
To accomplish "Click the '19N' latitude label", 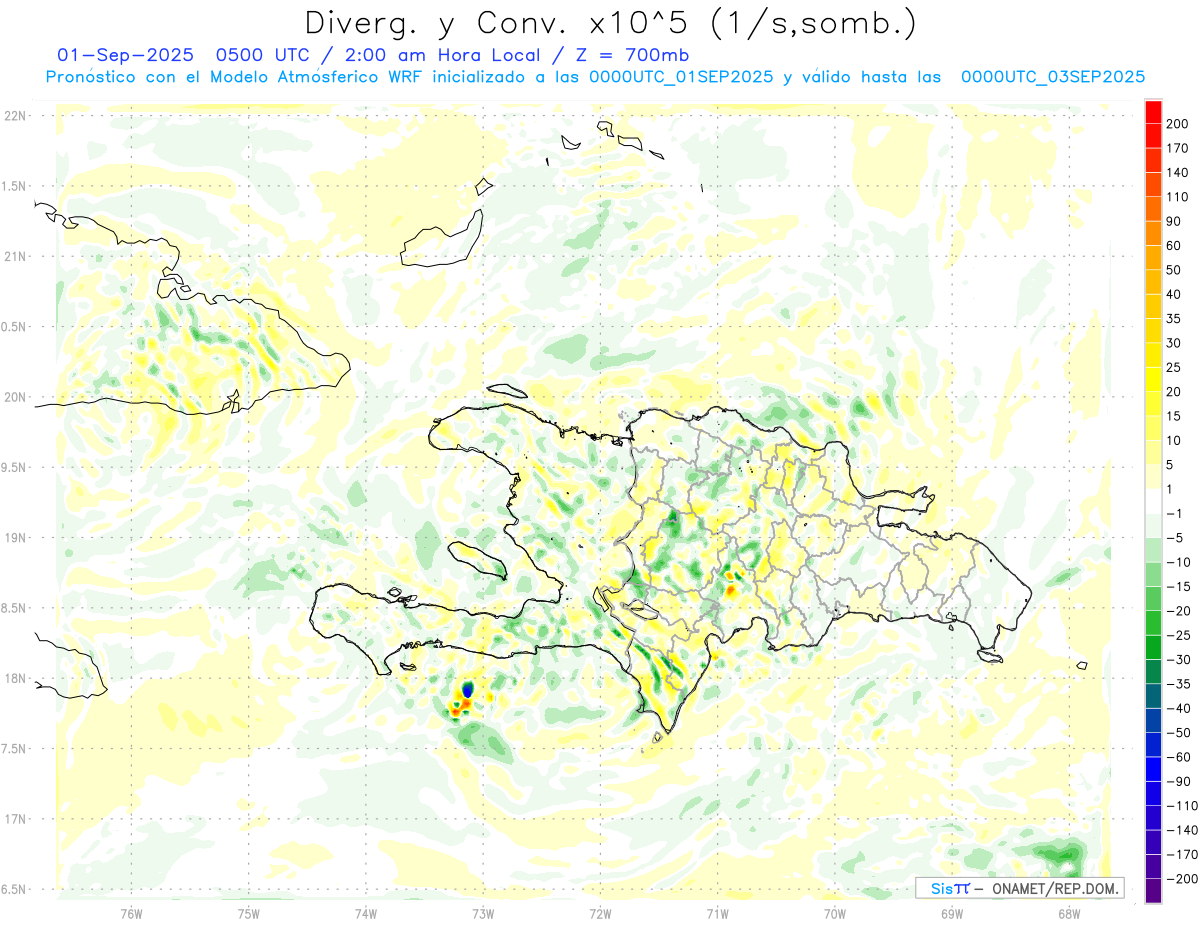I will pyautogui.click(x=15, y=538).
